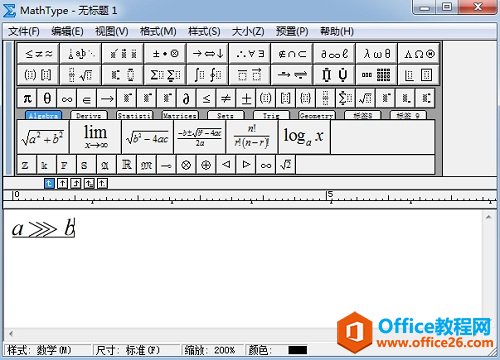
Task: Switch to the Trig tab
Action: point(271,115)
